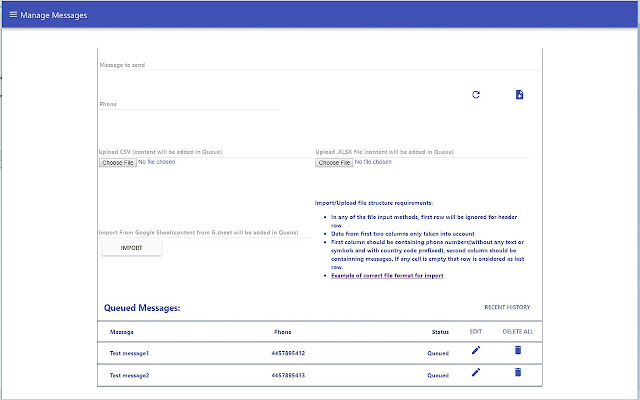
Task: Click the add-to-queue file icon
Action: [520, 95]
